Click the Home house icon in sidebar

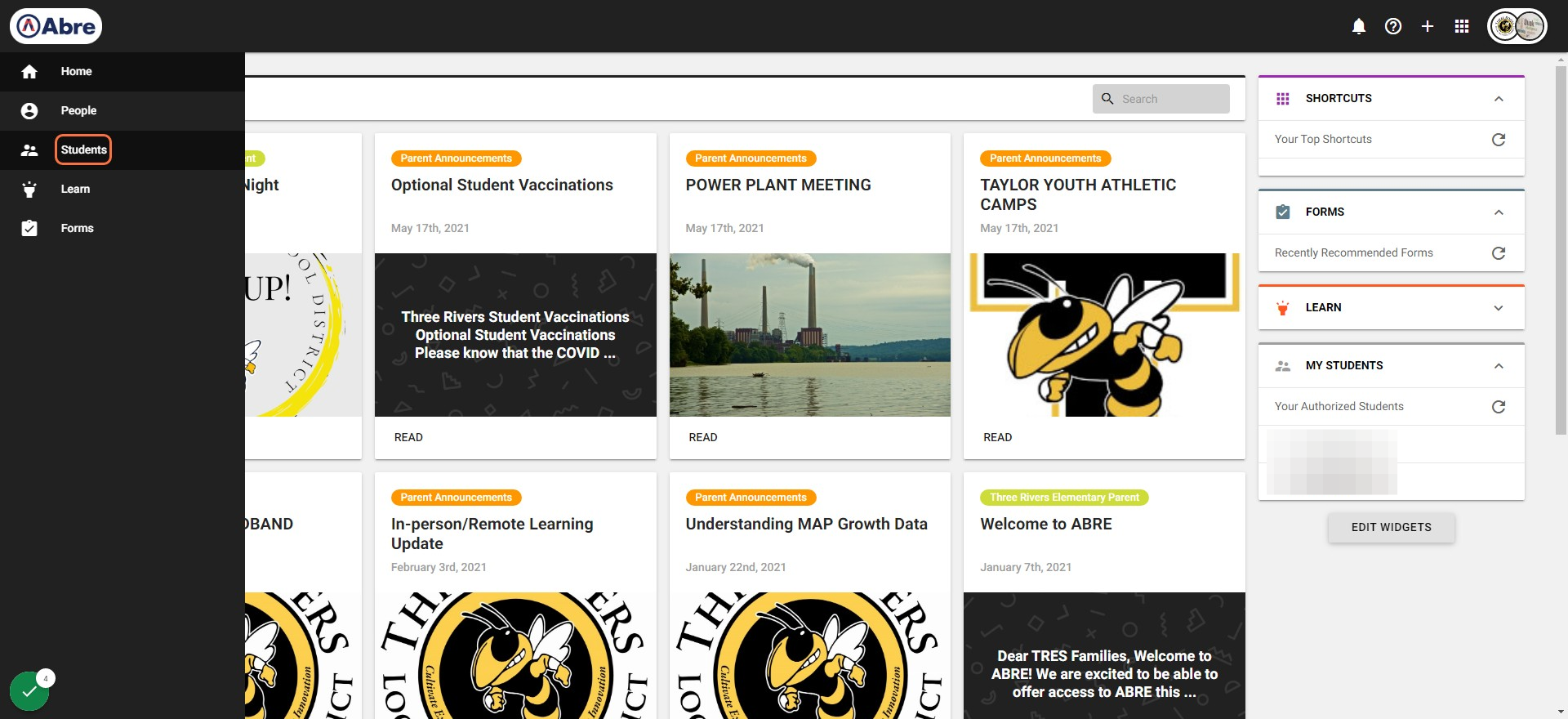29,72
